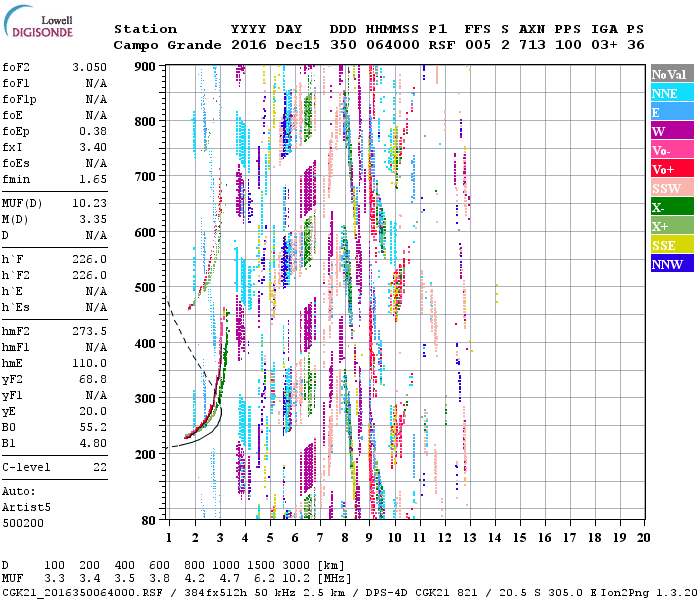Click the hmF2 value 273.5

[89, 331]
